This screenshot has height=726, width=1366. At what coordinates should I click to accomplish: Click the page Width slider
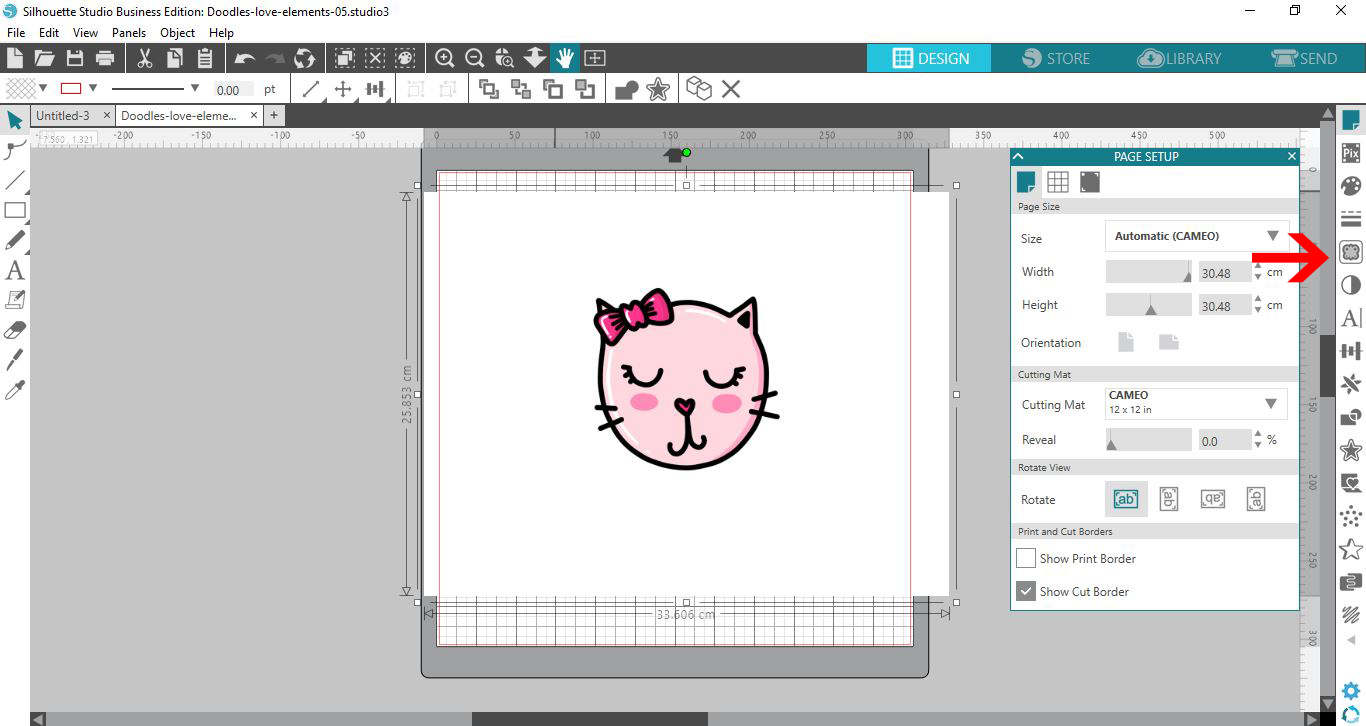[x=1149, y=272]
